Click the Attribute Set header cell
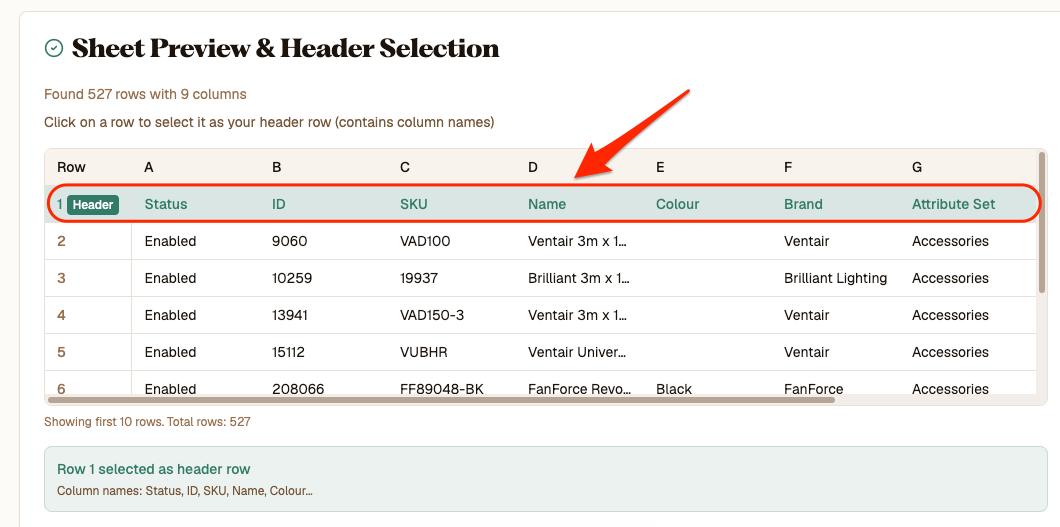Screen dimensions: 1060x527 tap(953, 204)
